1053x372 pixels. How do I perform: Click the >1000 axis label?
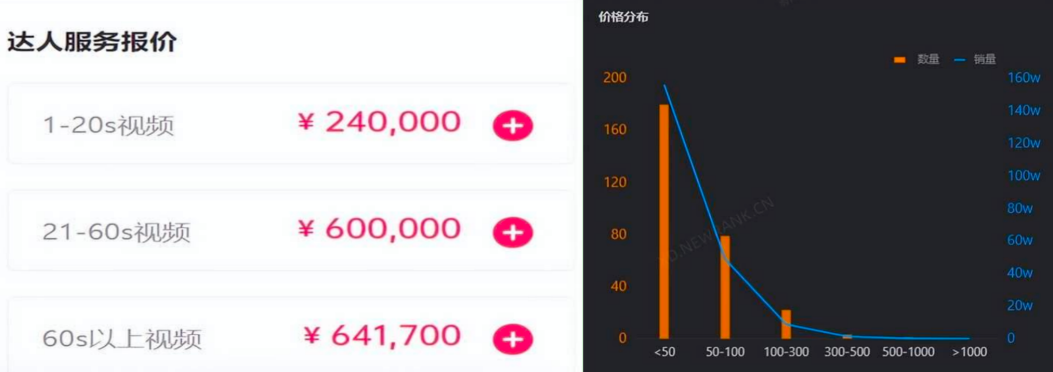click(x=970, y=353)
